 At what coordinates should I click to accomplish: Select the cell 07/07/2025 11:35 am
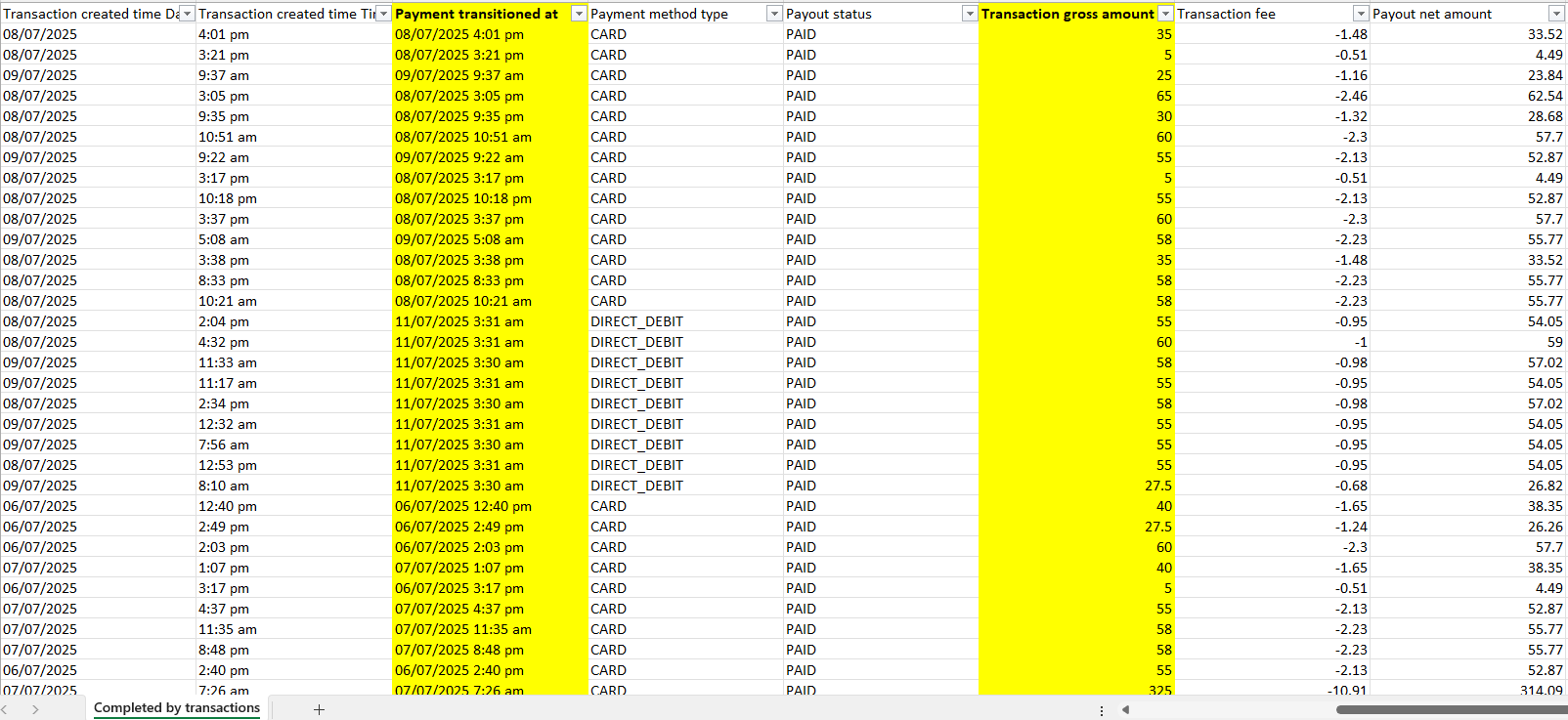tap(490, 629)
